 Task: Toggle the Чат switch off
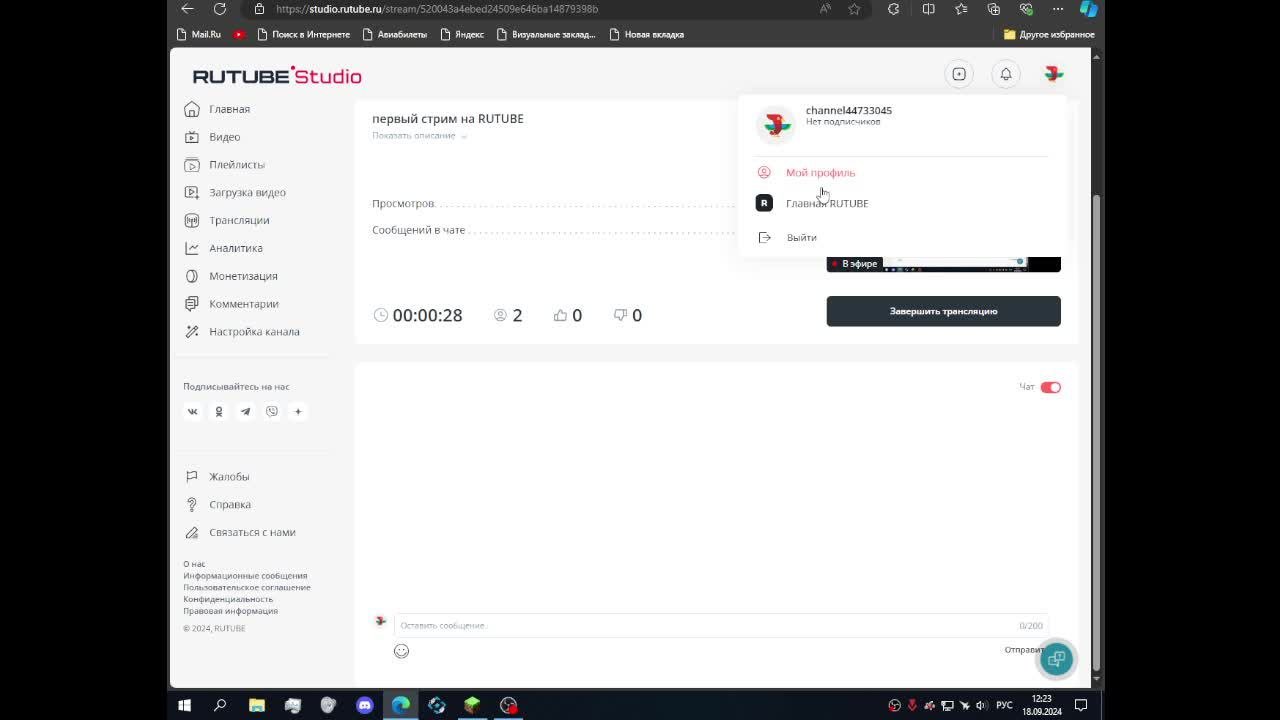pos(1050,387)
